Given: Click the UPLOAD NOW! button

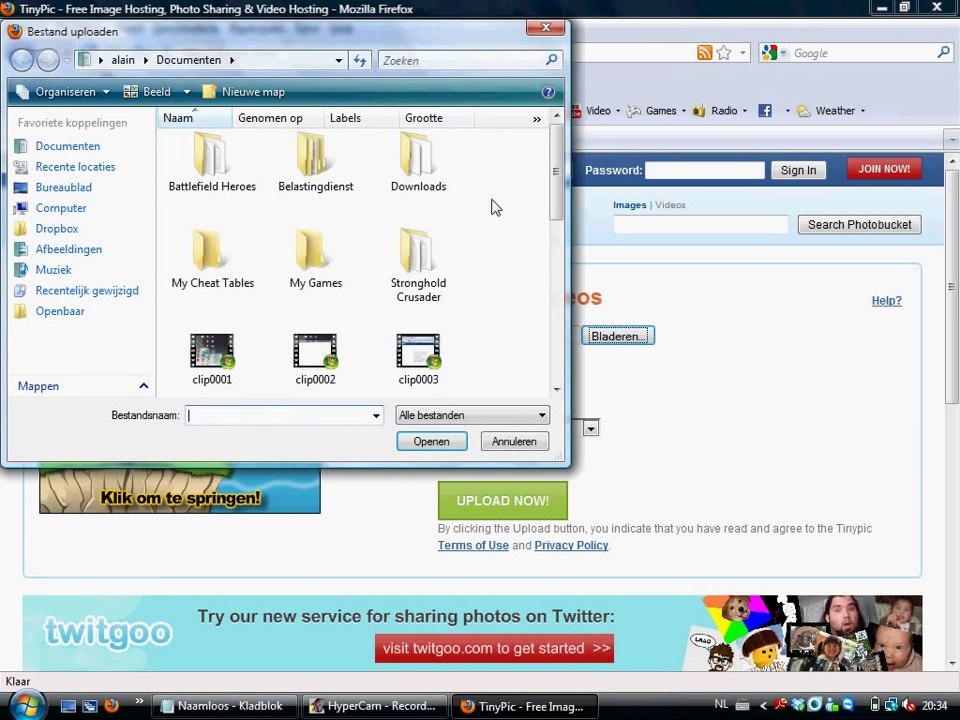Looking at the screenshot, I should tap(502, 501).
